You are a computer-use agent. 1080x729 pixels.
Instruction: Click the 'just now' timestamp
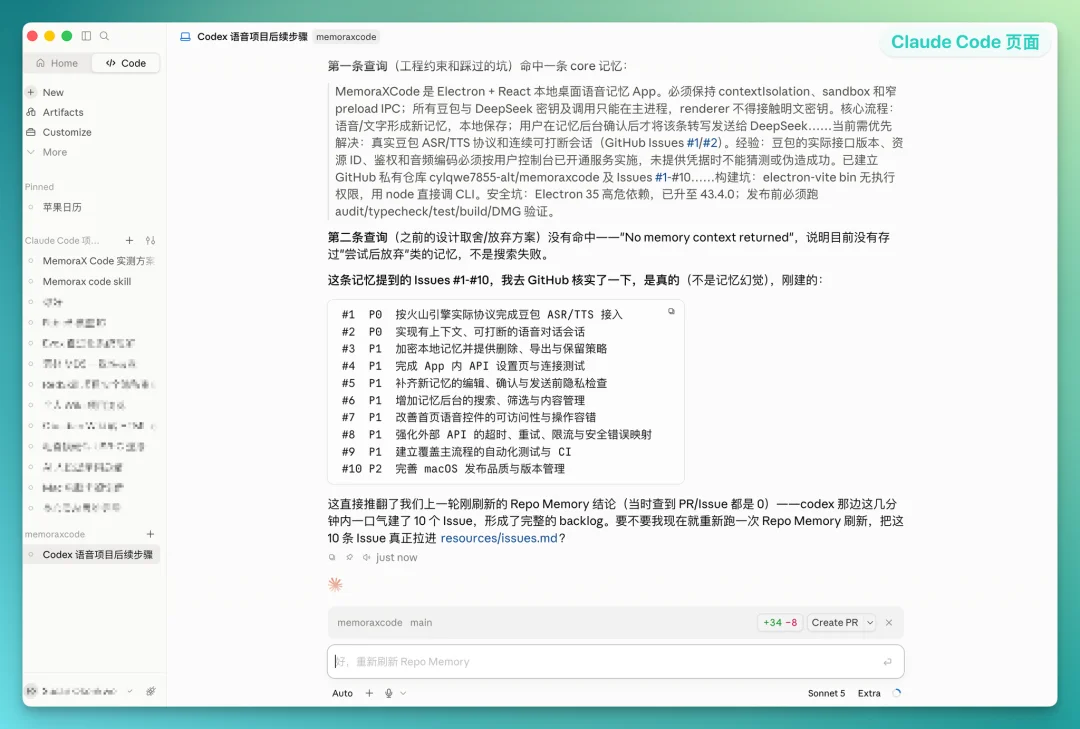(396, 557)
